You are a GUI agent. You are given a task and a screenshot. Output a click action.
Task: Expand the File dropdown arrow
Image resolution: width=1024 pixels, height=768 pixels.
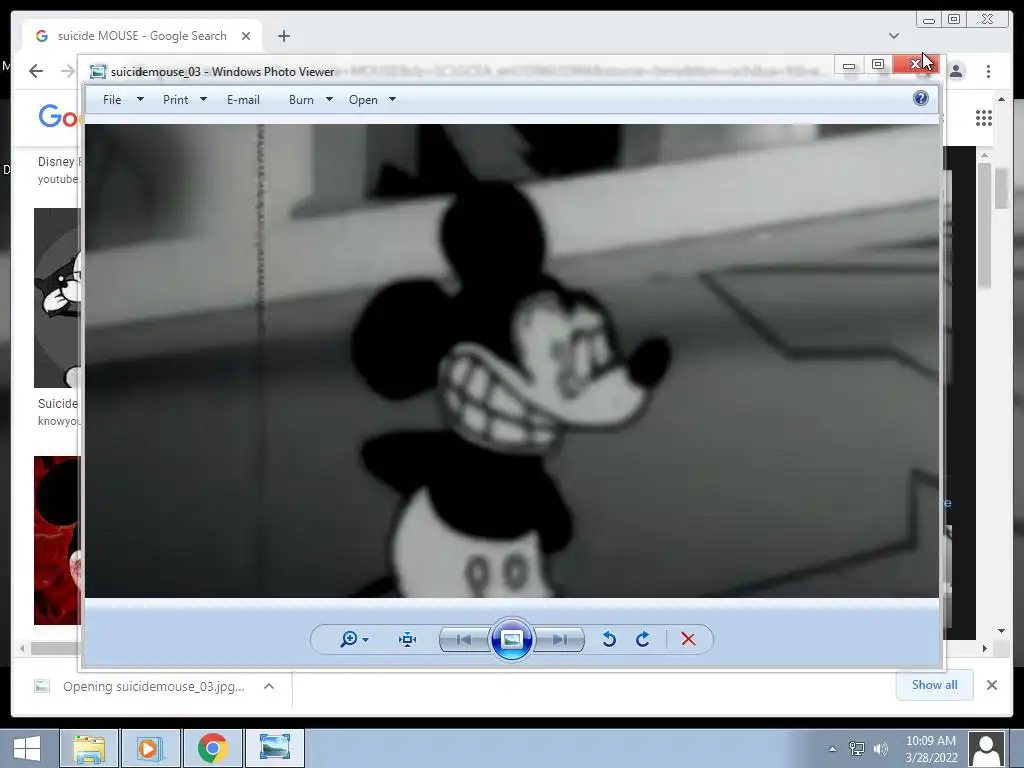[140, 99]
